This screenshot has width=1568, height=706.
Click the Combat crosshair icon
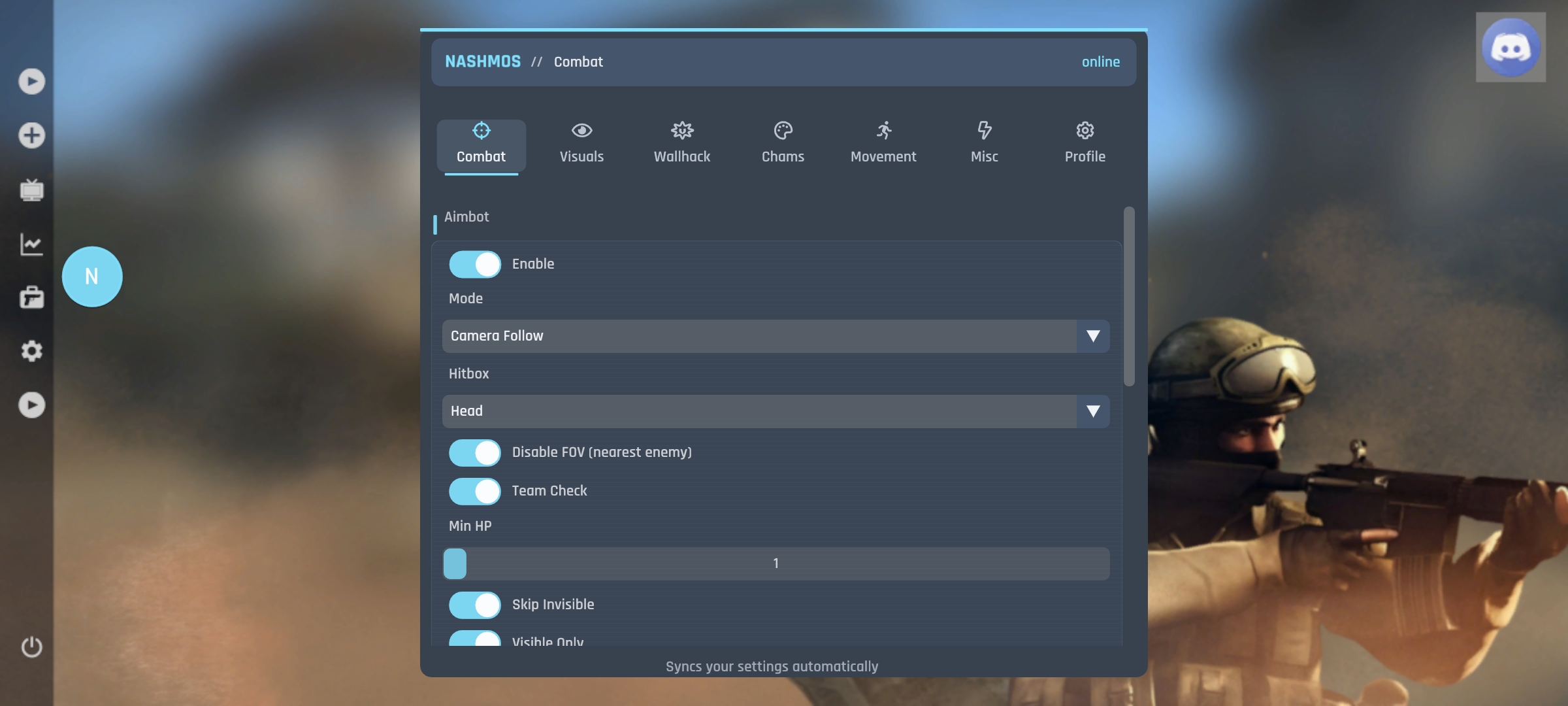coord(482,130)
